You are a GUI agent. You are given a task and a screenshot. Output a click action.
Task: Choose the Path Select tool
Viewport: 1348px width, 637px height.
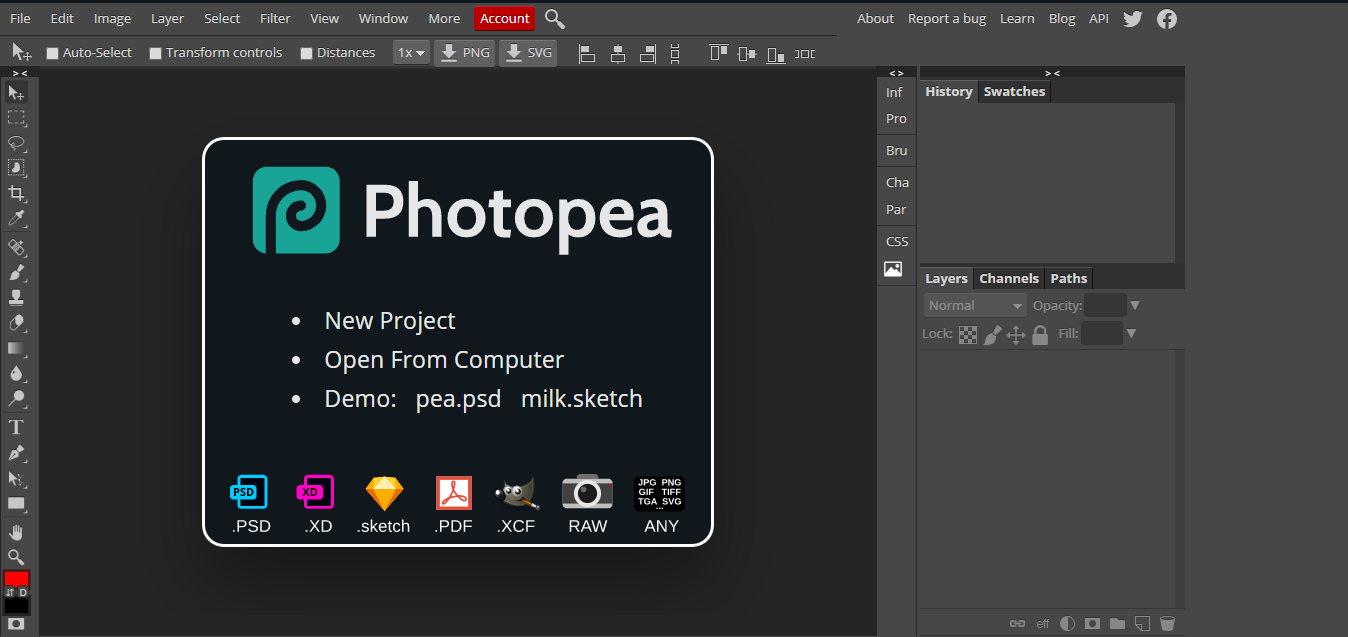point(16,479)
